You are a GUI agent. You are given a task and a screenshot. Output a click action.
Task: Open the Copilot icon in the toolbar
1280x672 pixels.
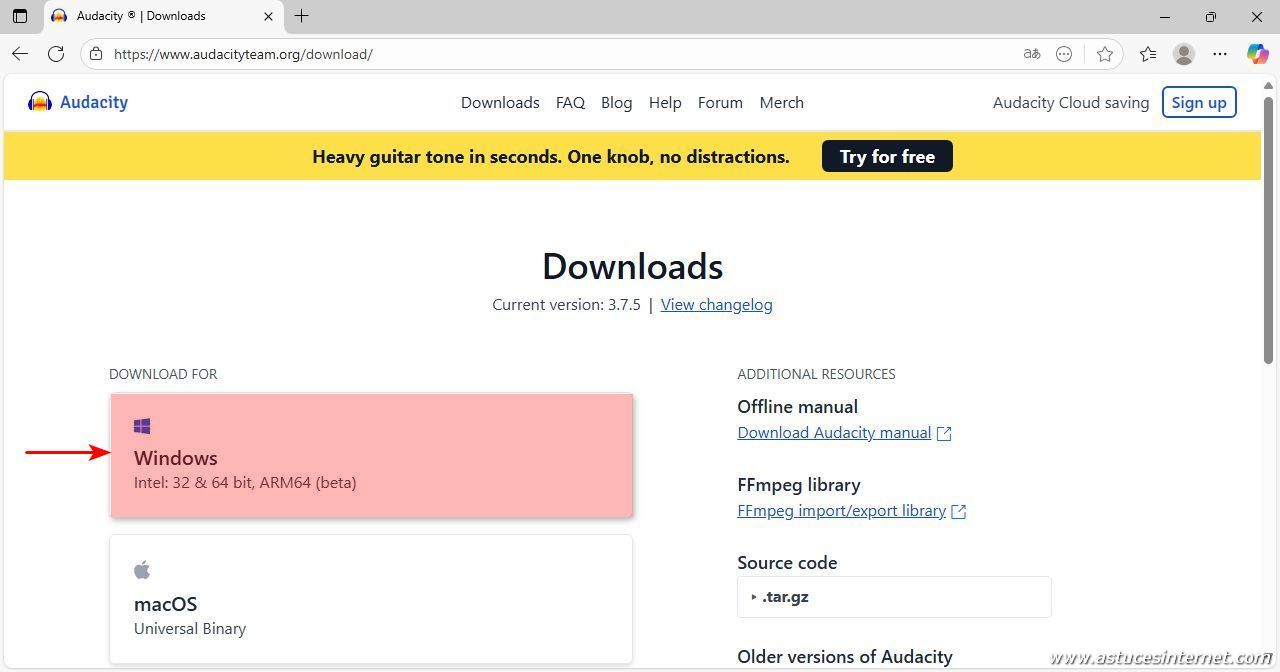click(x=1257, y=54)
